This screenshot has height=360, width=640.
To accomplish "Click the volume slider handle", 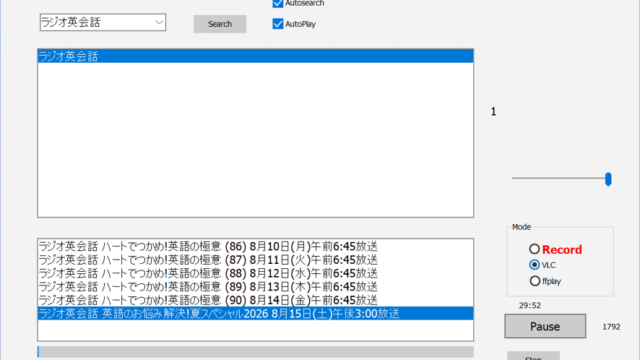I will tap(608, 179).
